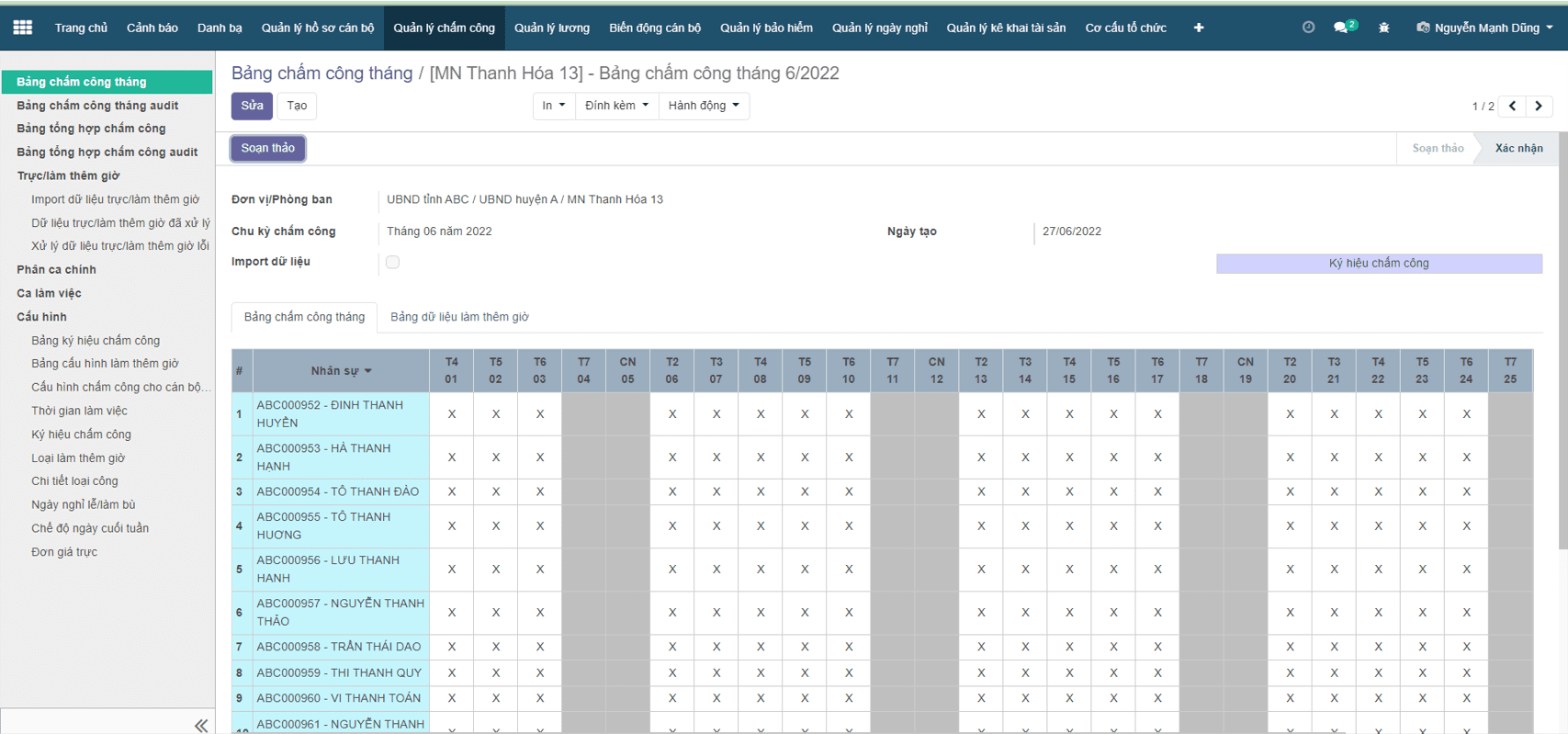1568x734 pixels.
Task: Collapse sidebar with double chevron icon
Action: click(201, 725)
